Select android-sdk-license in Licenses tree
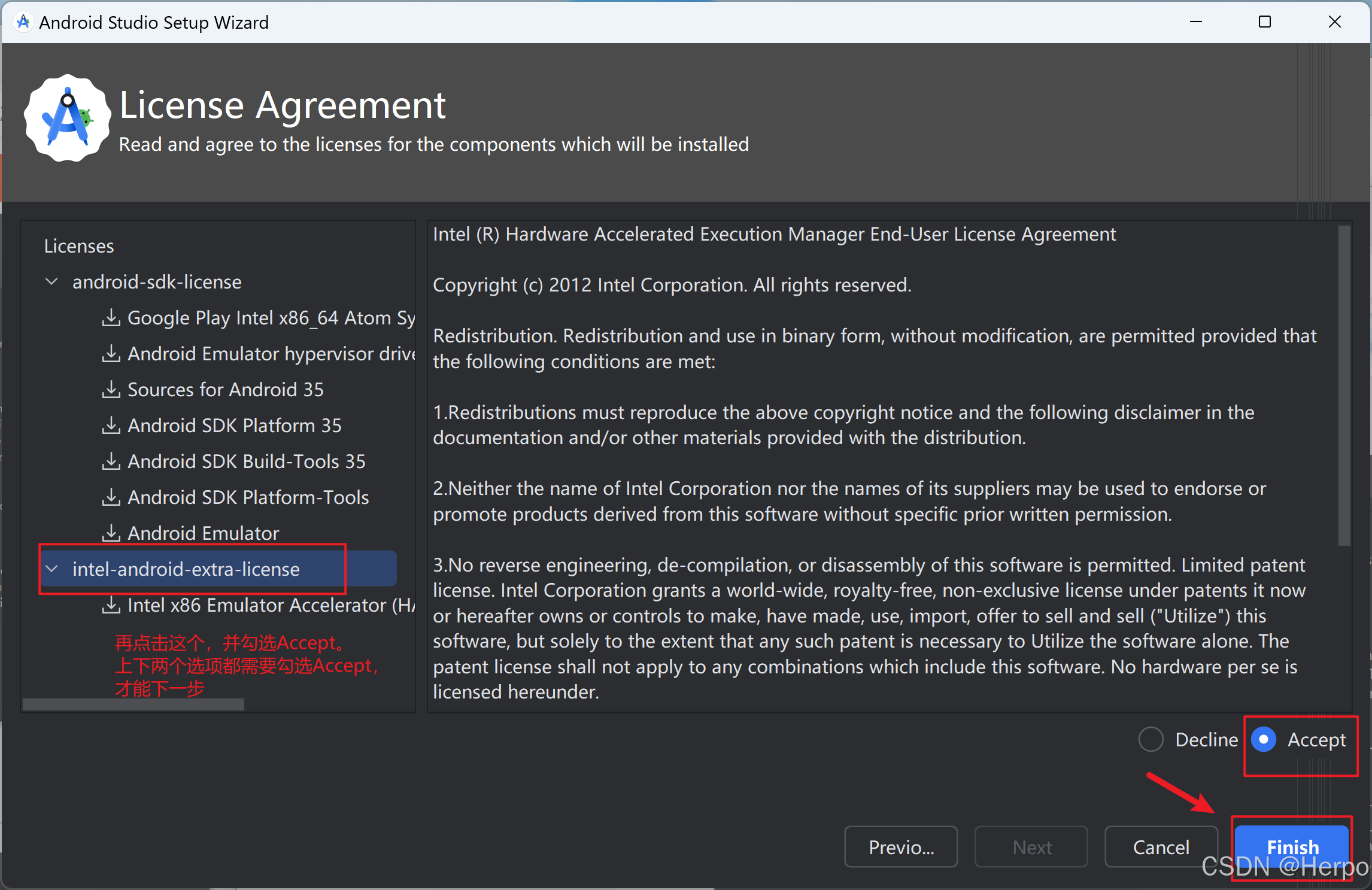 pos(157,282)
